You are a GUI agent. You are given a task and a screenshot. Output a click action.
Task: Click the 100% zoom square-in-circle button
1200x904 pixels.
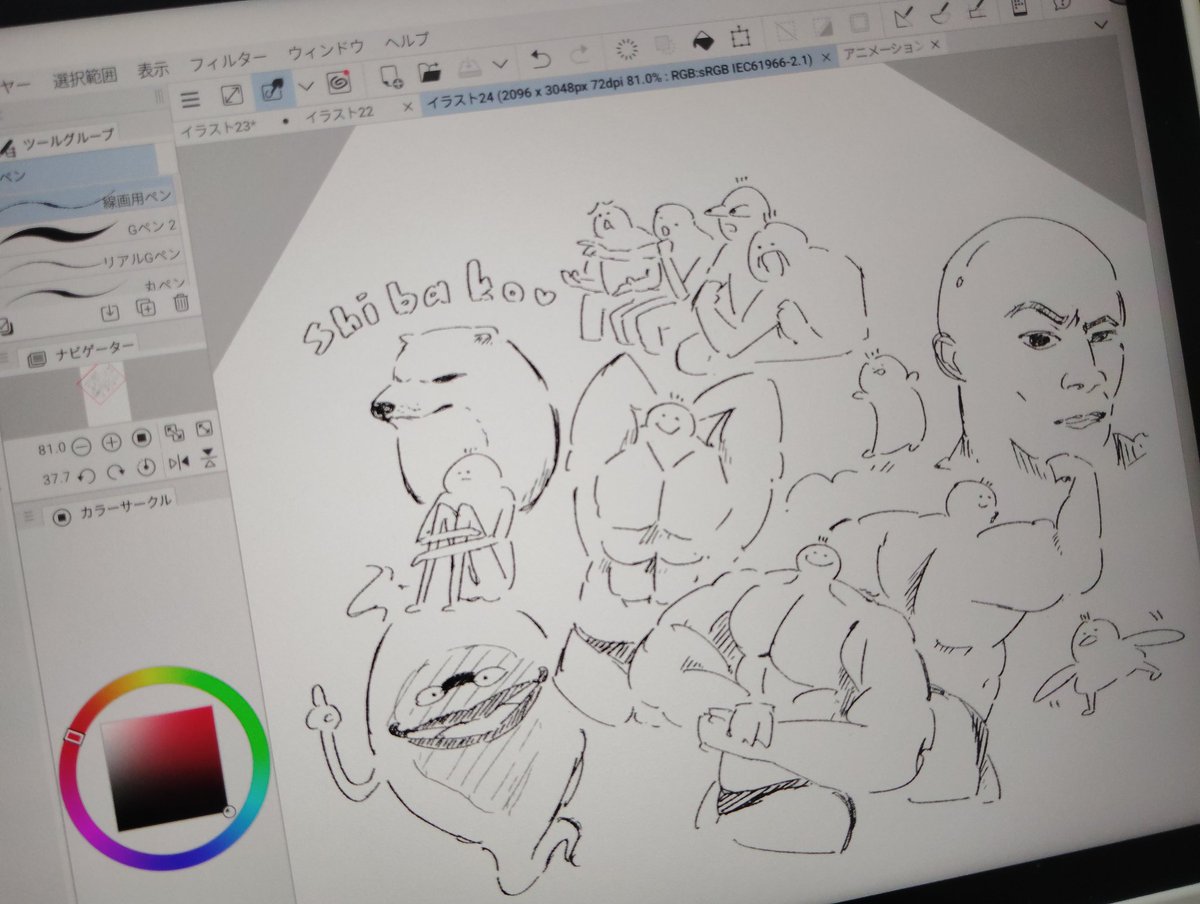141,437
